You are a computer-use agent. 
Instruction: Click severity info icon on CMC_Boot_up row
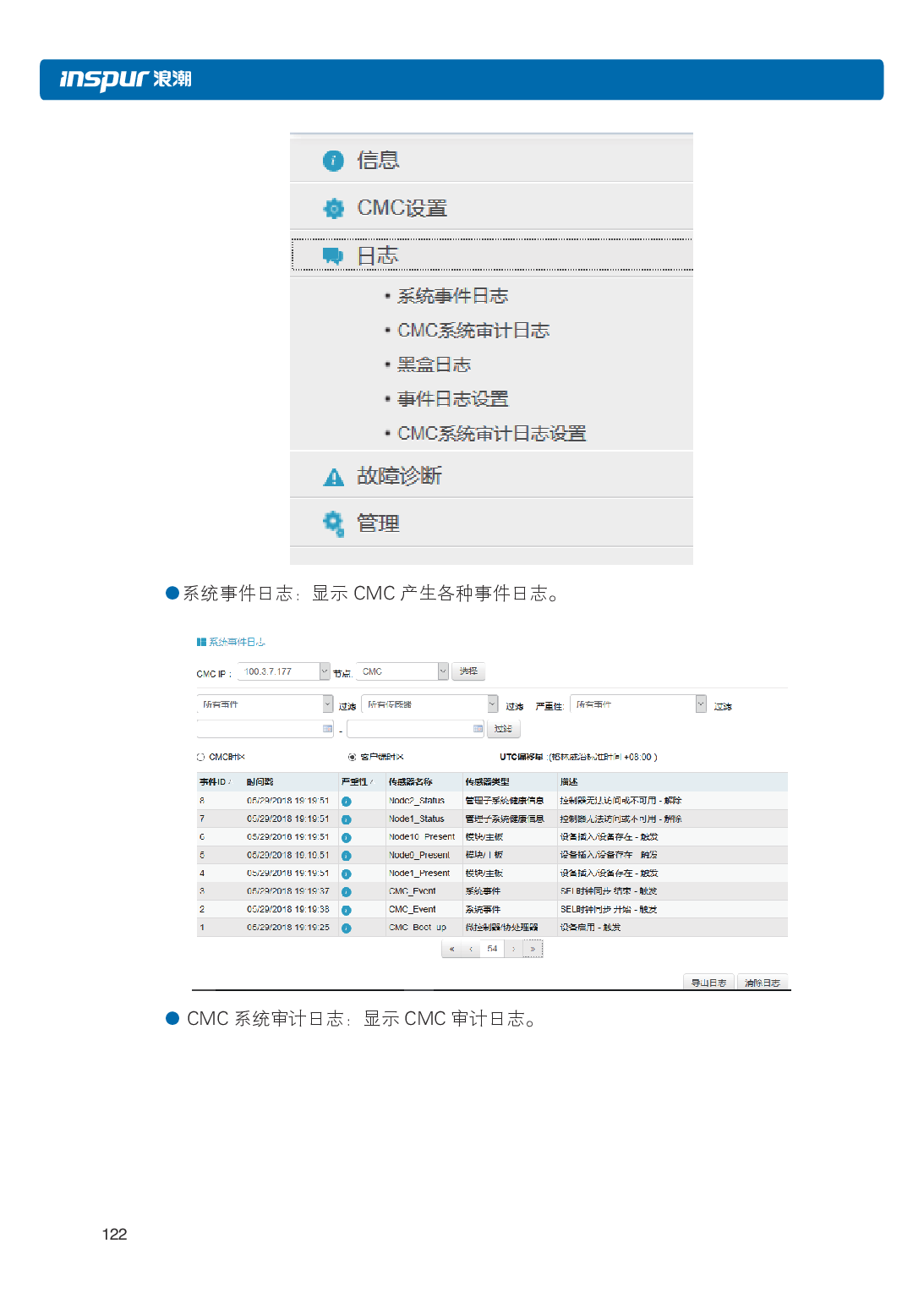click(x=345, y=927)
